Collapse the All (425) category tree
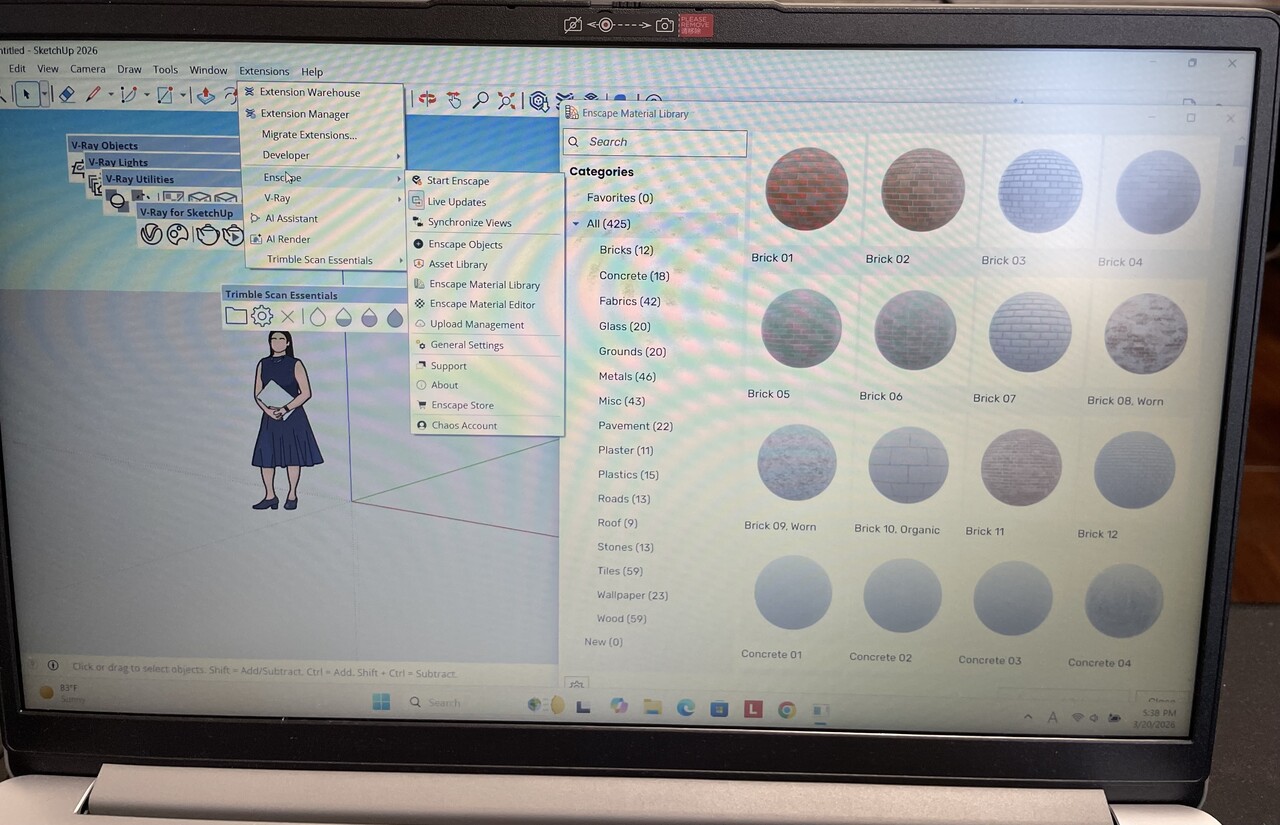 pos(576,224)
